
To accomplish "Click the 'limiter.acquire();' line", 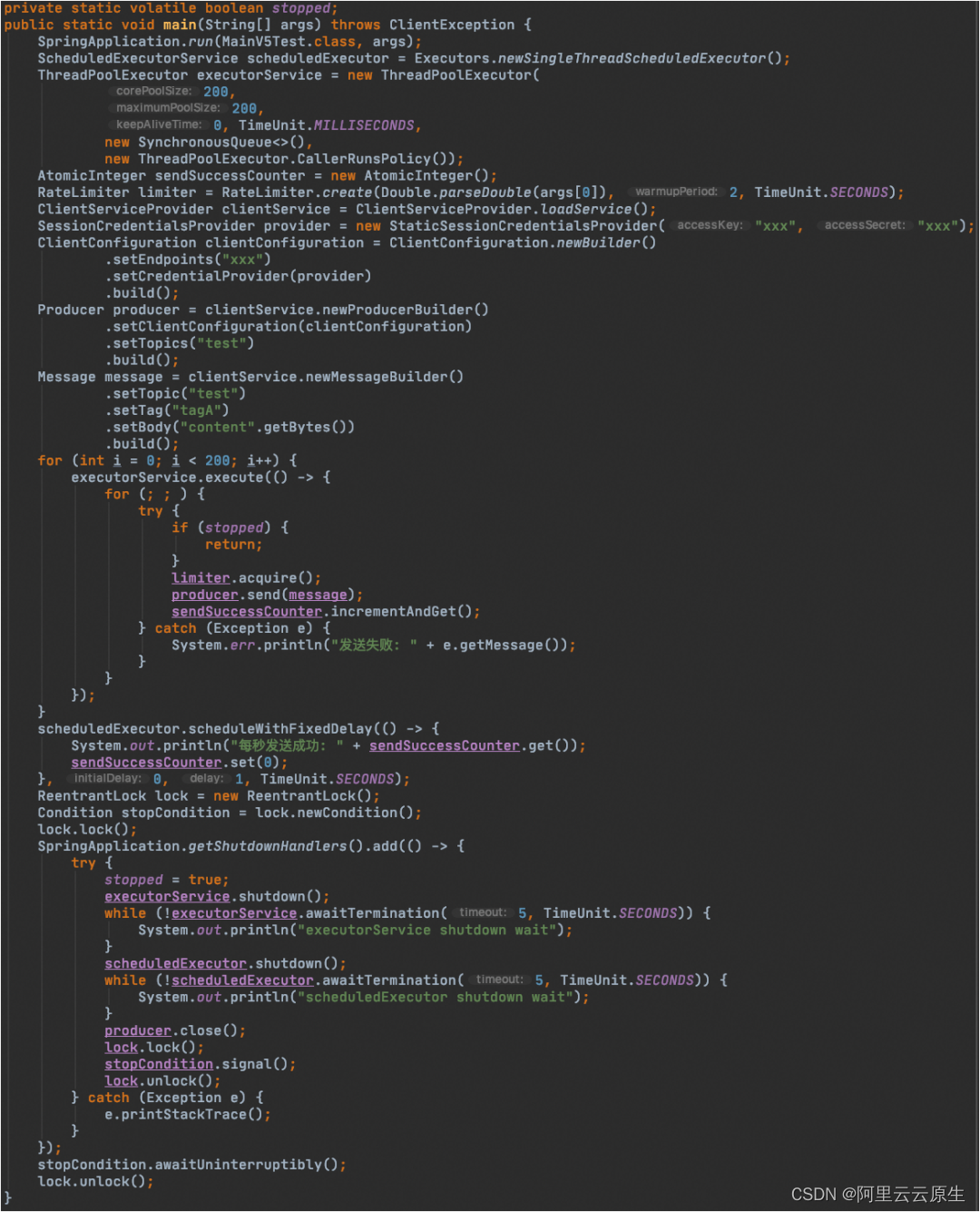I will coord(247,578).
